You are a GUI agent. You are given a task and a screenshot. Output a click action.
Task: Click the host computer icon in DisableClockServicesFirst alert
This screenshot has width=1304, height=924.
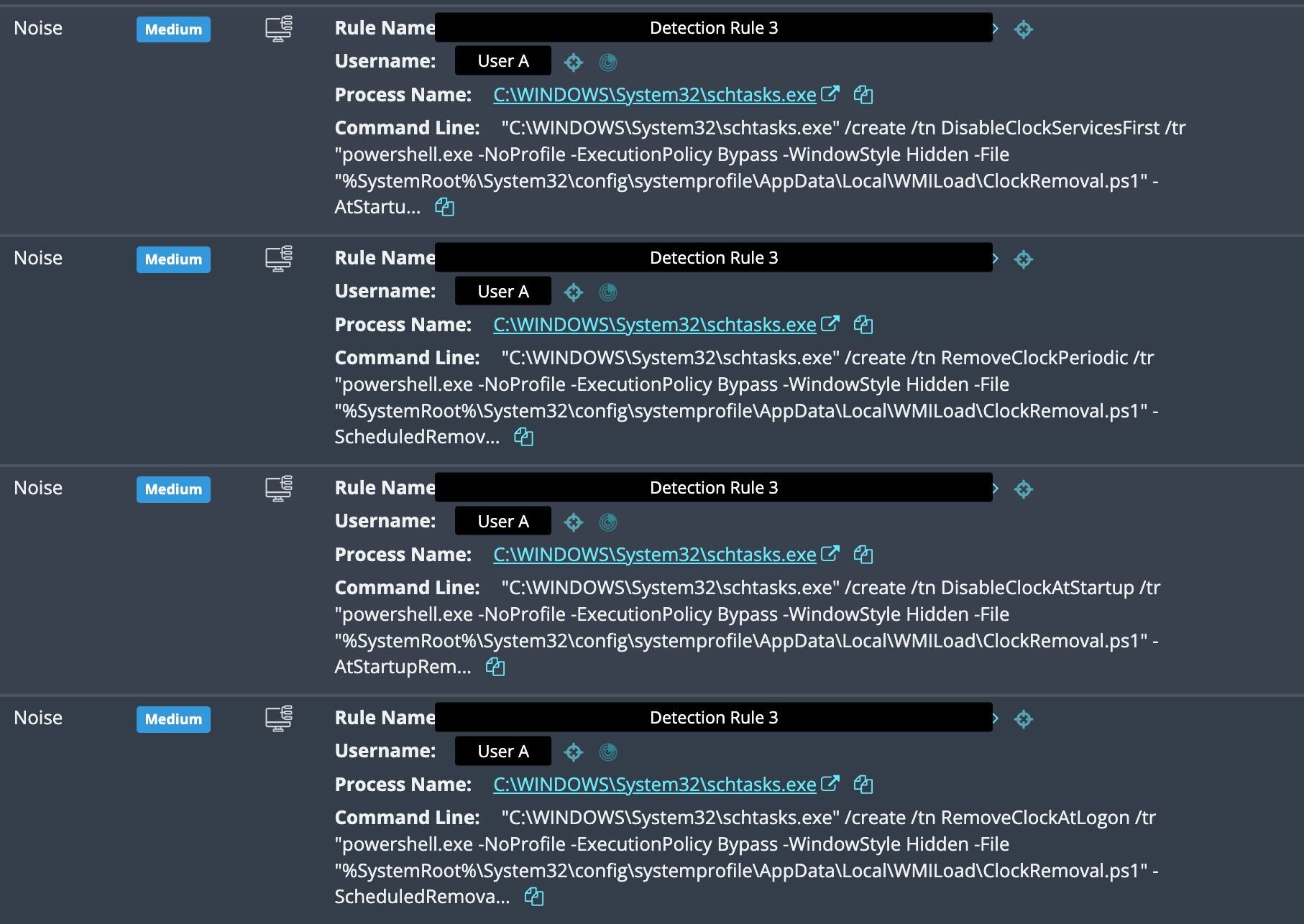click(278, 29)
